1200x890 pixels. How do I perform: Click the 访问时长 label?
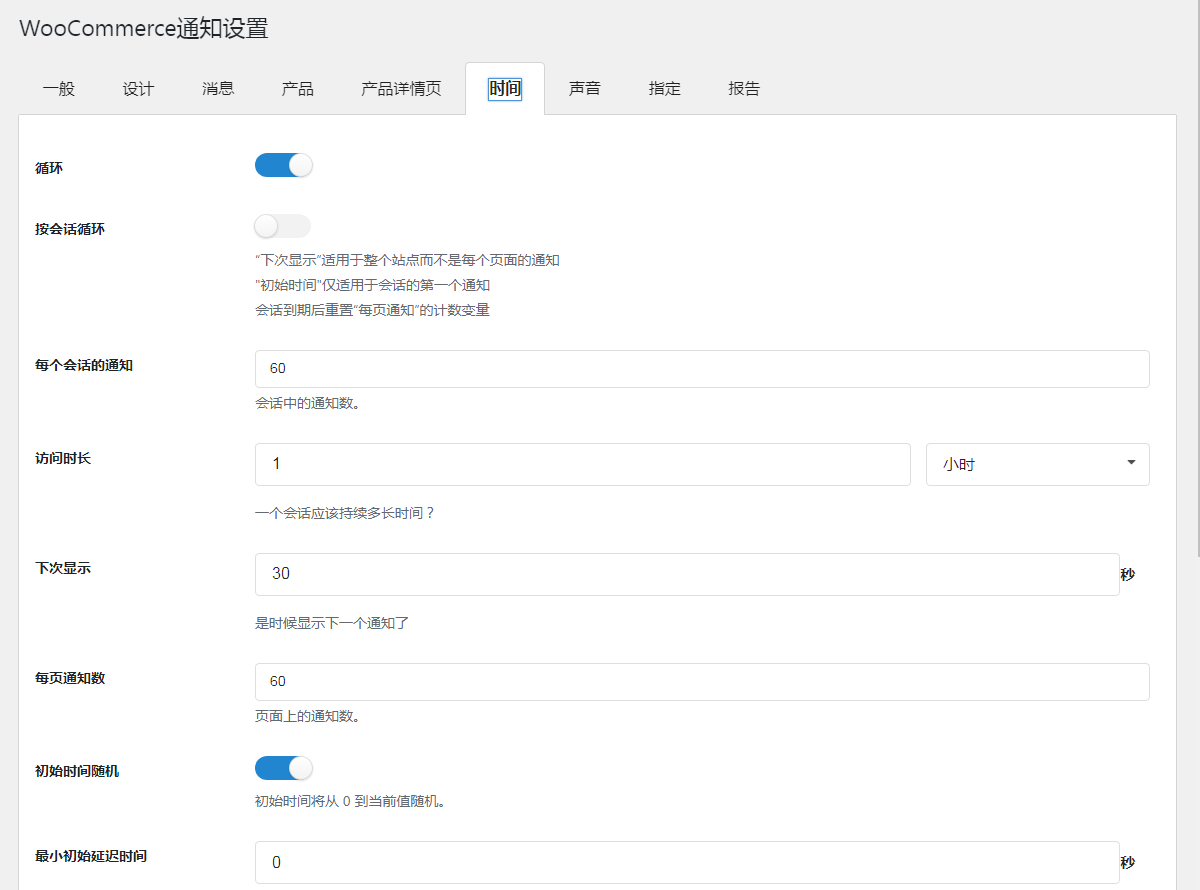(x=63, y=458)
